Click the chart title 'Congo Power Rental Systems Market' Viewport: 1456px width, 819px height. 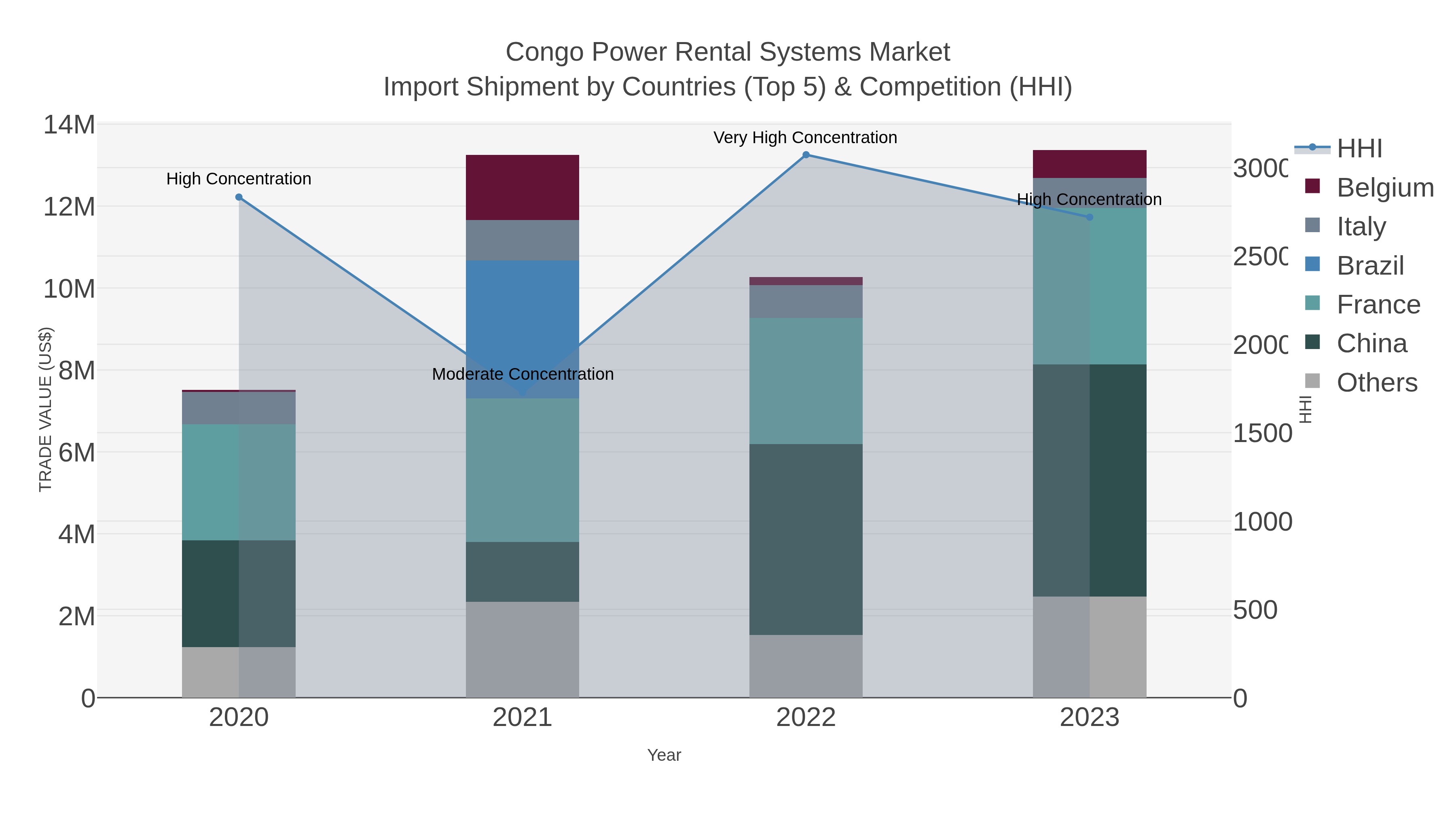click(728, 52)
